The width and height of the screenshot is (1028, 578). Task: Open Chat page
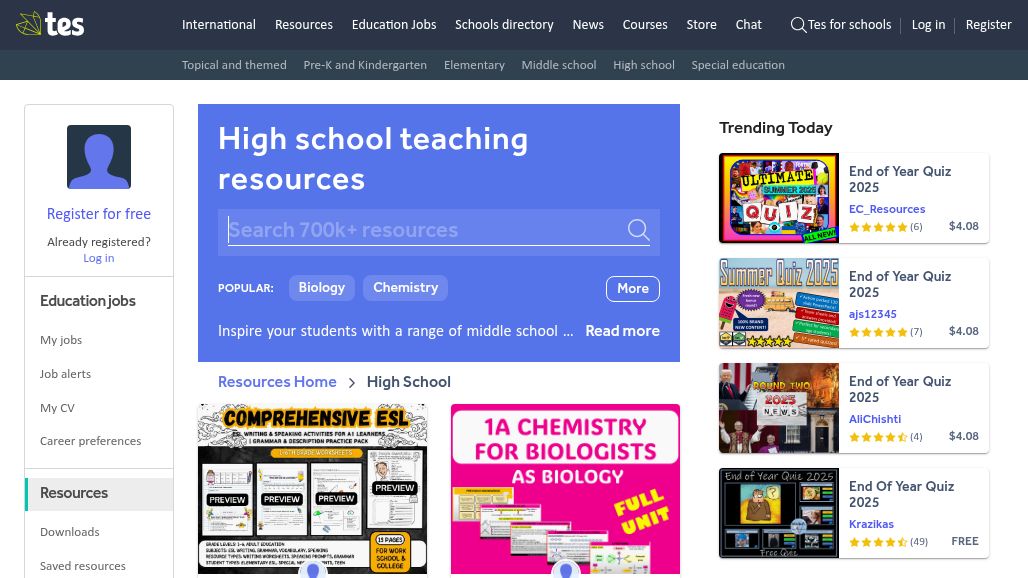coord(749,25)
